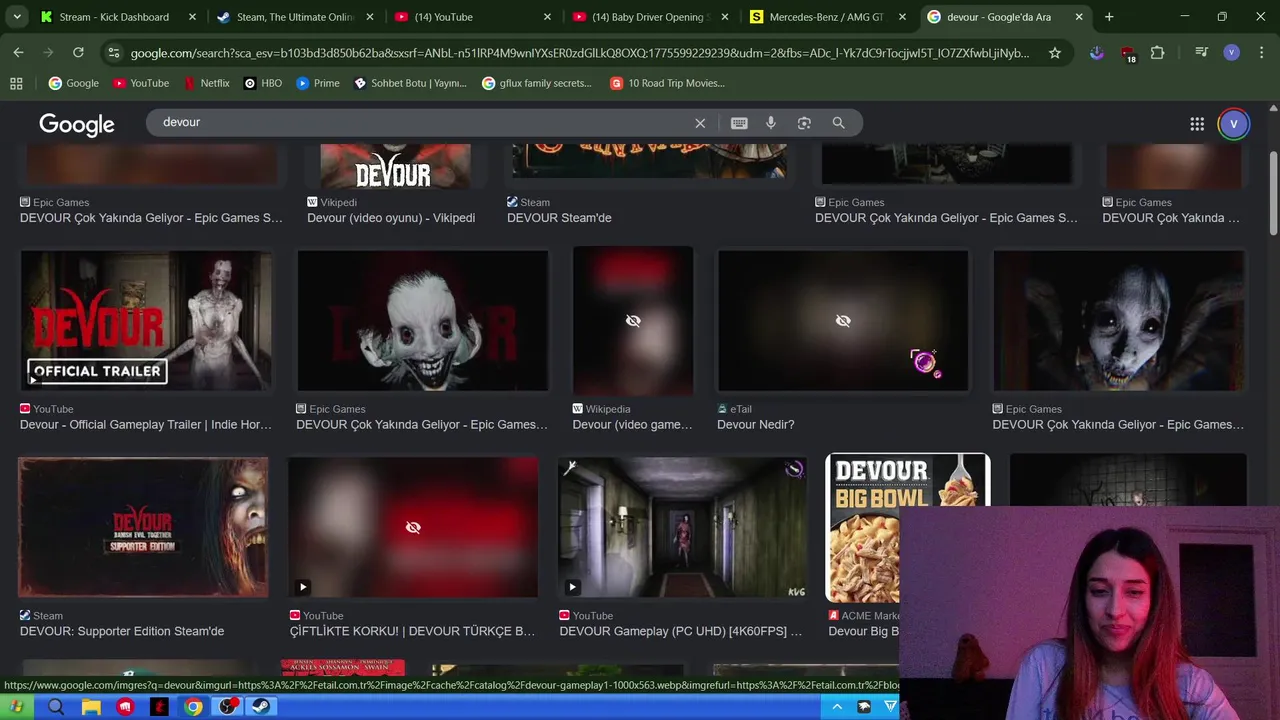Screen dimensions: 1280x720
Task: Open the HBO bookmark
Action: pos(262,83)
